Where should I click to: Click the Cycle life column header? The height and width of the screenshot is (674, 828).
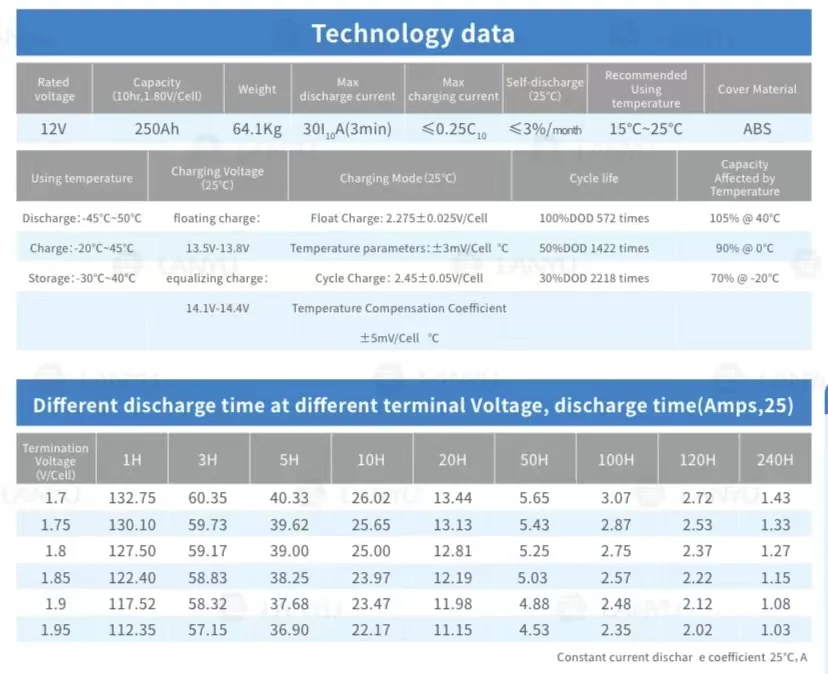[x=594, y=178]
